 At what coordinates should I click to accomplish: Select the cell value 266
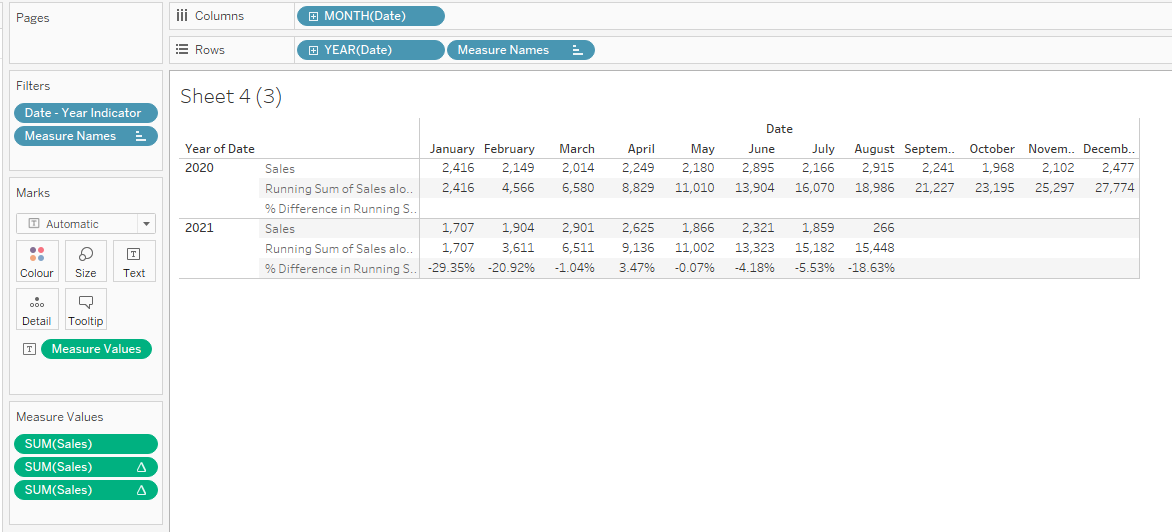click(x=884, y=228)
